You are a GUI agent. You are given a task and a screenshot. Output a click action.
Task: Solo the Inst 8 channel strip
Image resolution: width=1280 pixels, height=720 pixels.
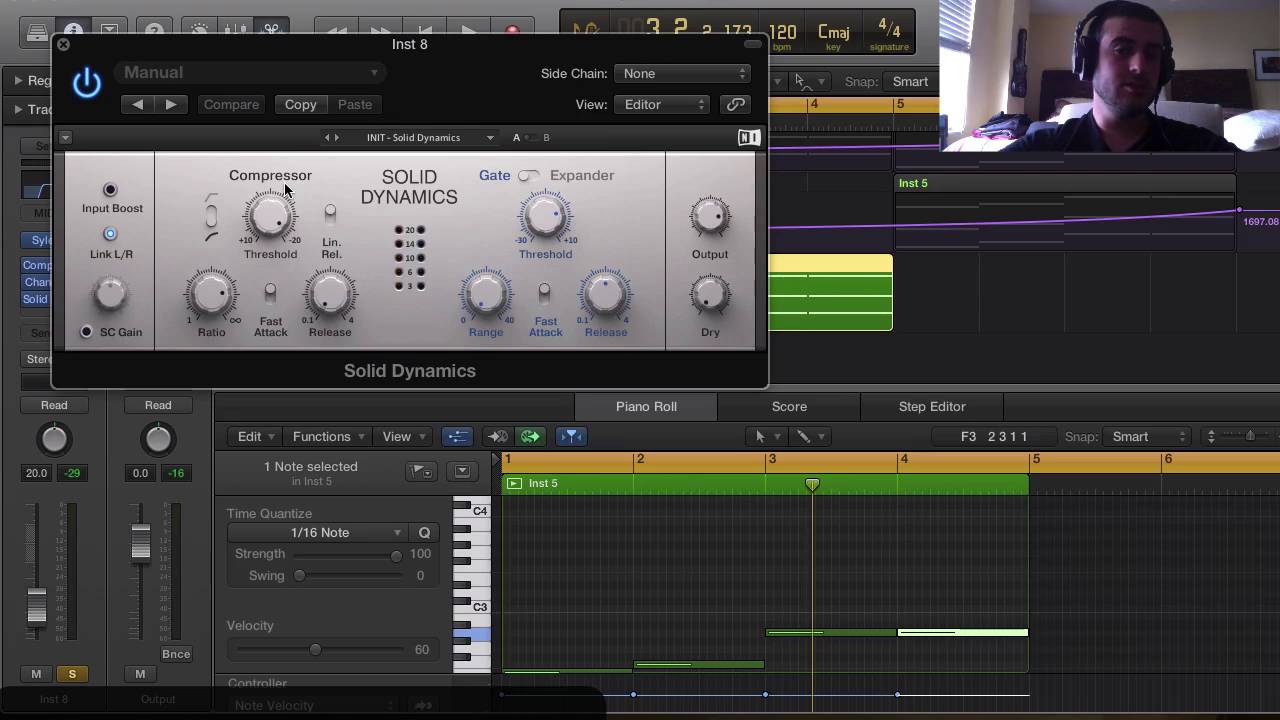coord(72,674)
